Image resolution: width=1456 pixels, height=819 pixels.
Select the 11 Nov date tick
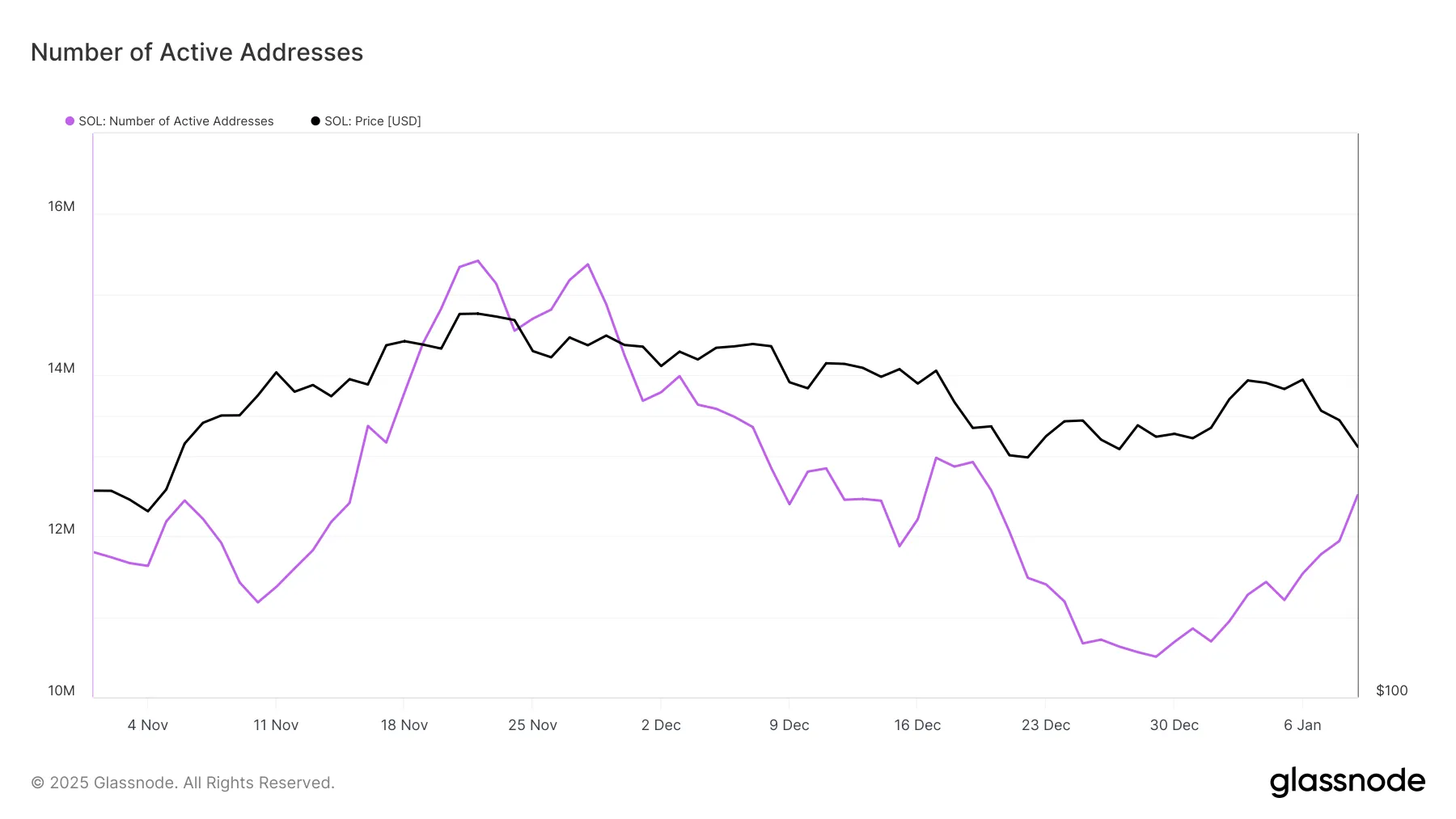click(276, 725)
